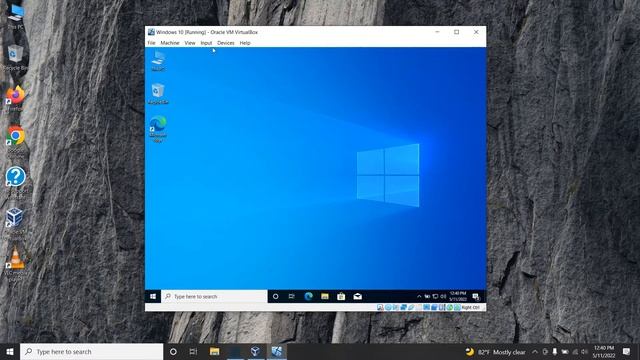
Task: Switch to VirtualBox Manager on host taskbar
Action: coord(256,351)
